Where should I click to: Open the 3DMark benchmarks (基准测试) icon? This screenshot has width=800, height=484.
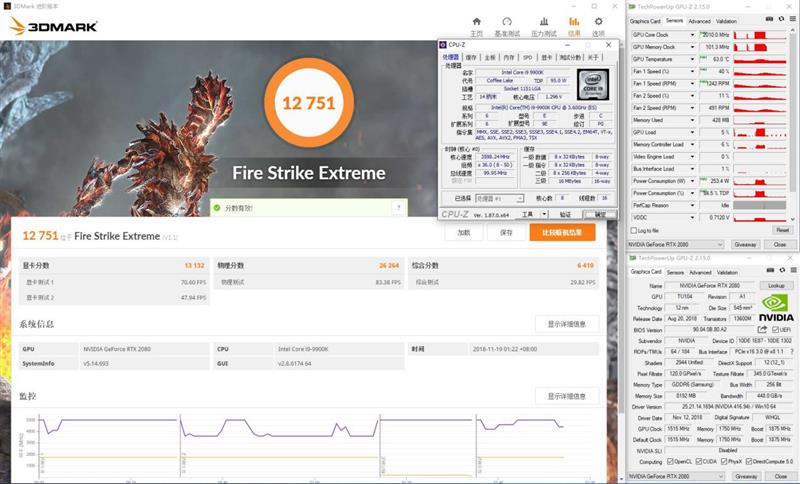pyautogui.click(x=507, y=21)
